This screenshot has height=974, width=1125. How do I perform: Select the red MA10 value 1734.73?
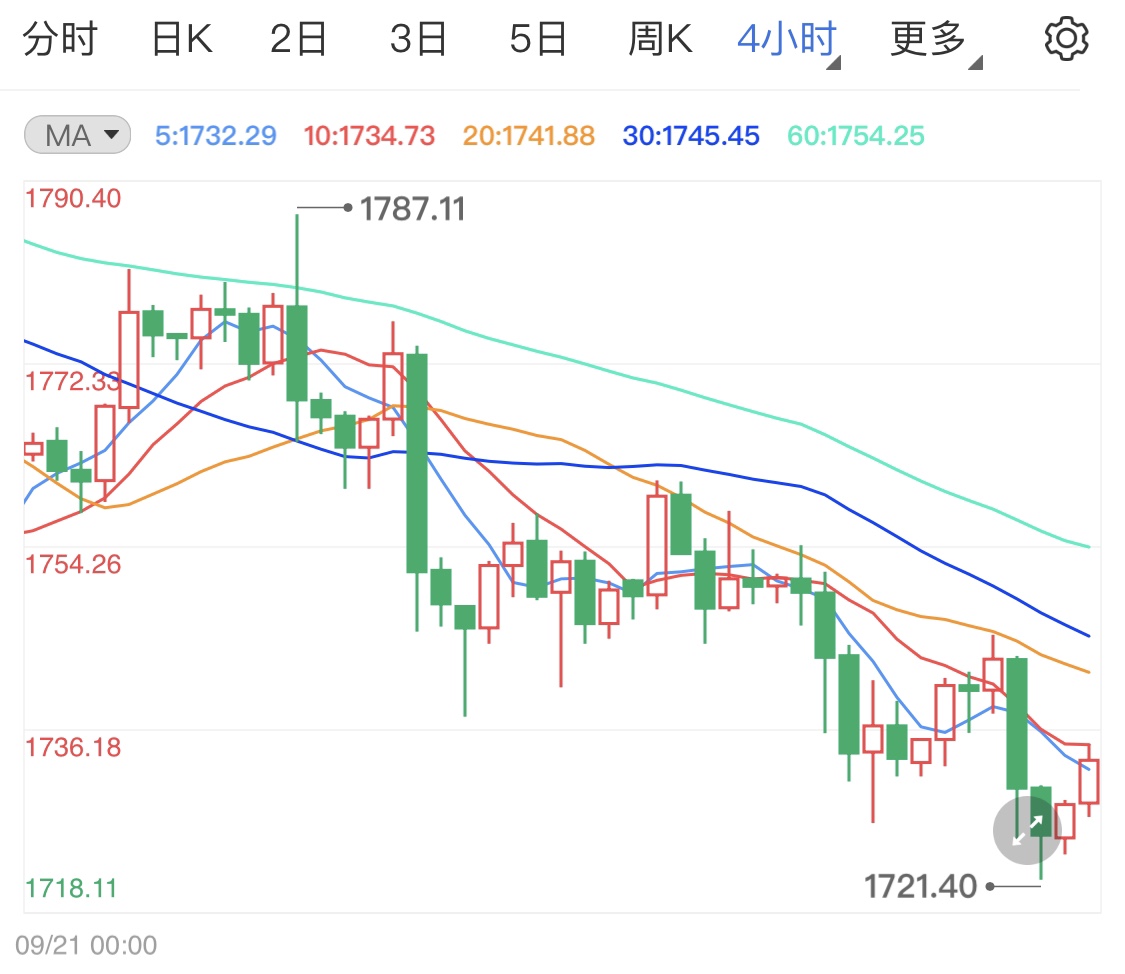[x=373, y=135]
